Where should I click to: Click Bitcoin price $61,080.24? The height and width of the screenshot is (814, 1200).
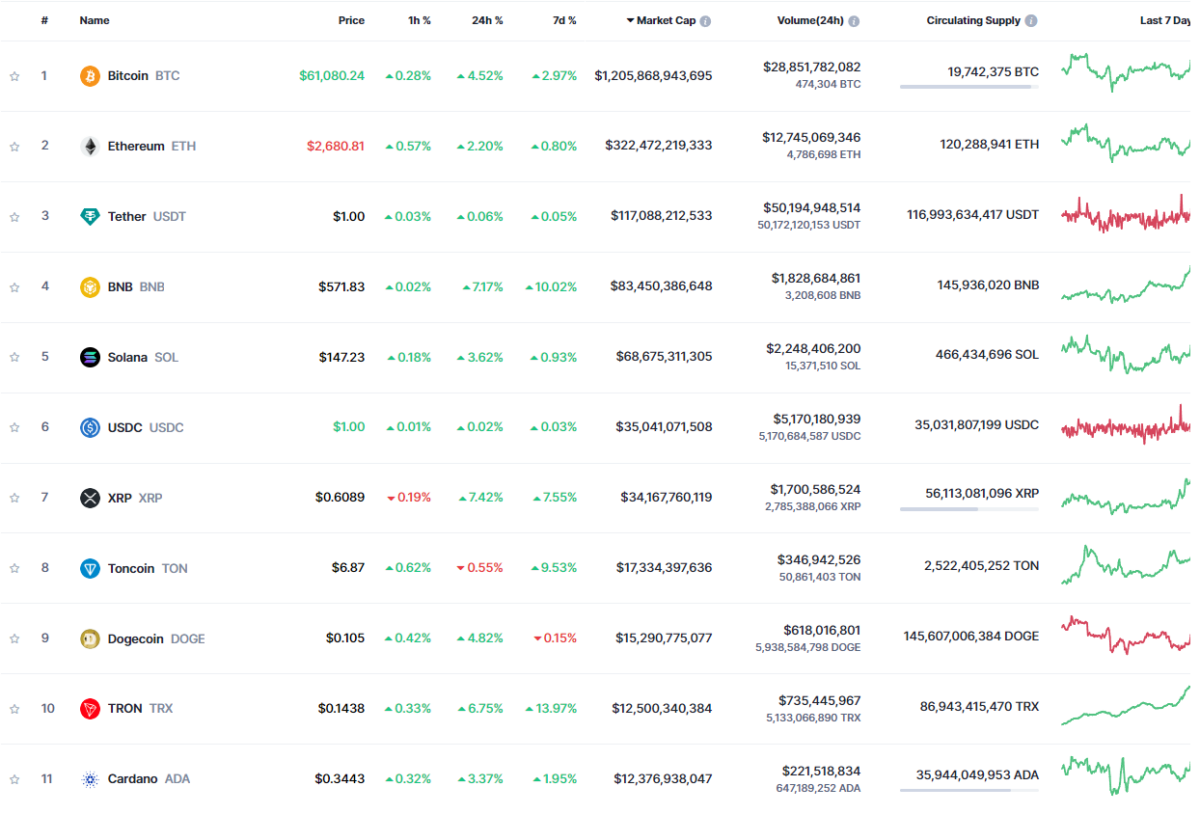point(332,76)
